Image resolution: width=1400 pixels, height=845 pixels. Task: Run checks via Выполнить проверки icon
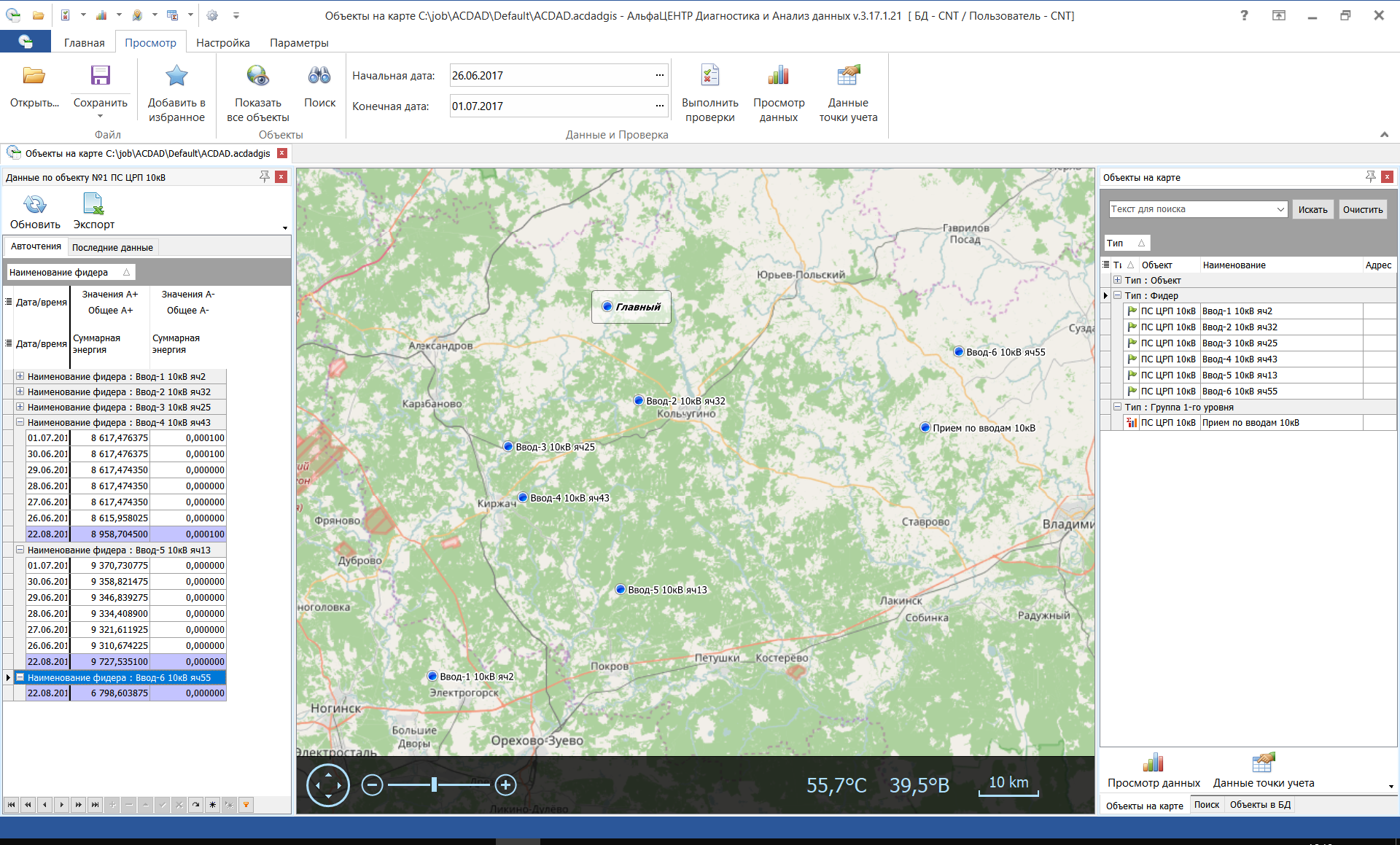pyautogui.click(x=709, y=75)
